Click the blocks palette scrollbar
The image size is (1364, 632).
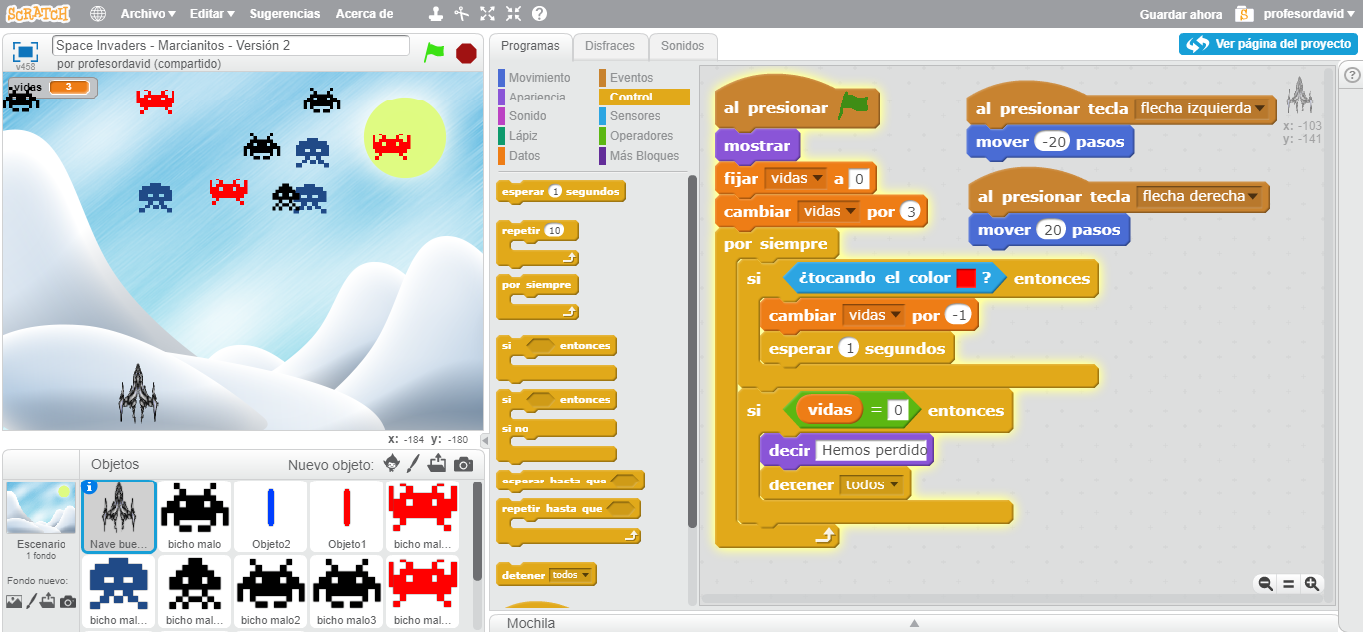pos(692,350)
